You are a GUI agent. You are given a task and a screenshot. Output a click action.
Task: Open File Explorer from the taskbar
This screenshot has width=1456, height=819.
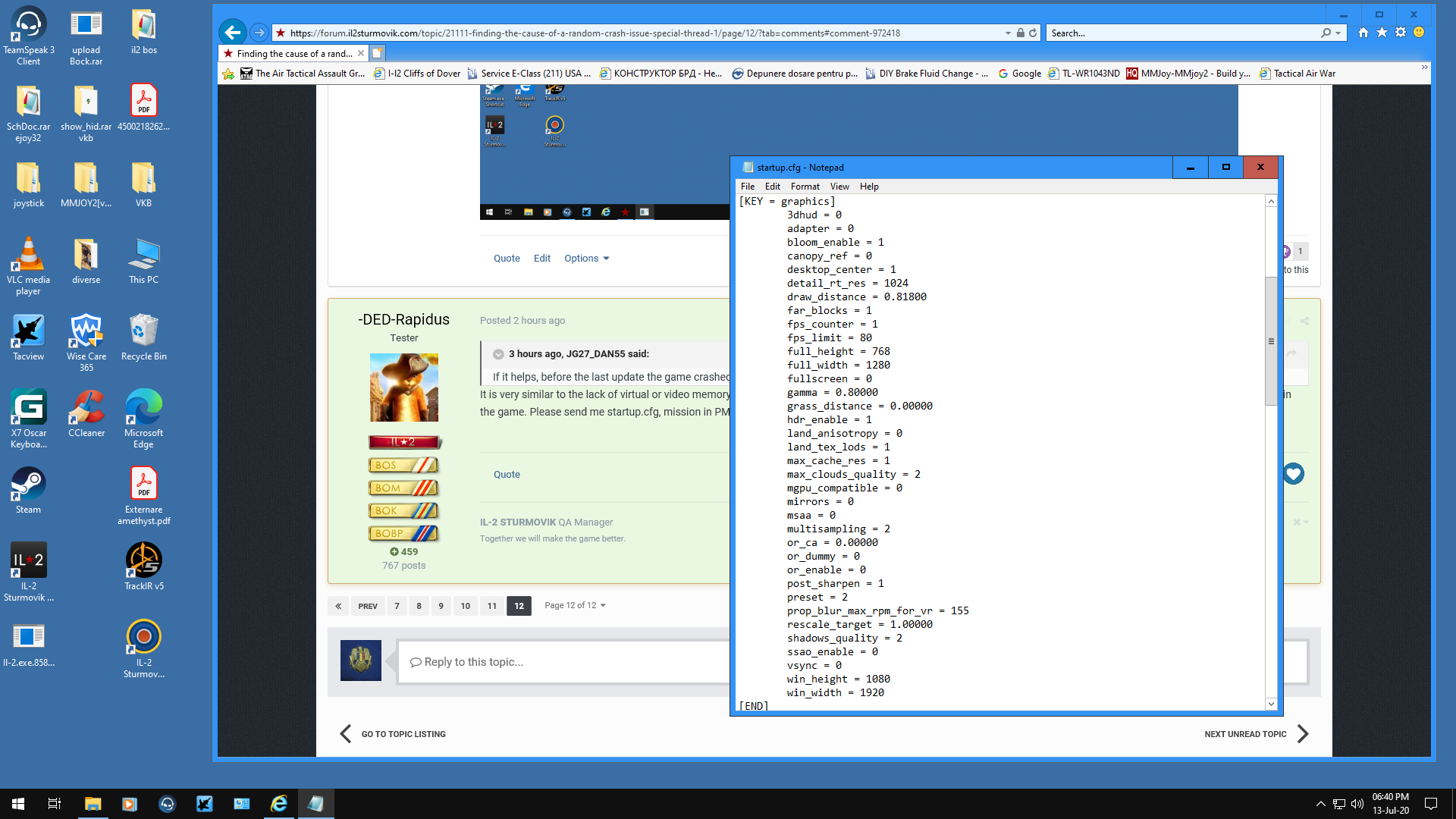pos(93,804)
